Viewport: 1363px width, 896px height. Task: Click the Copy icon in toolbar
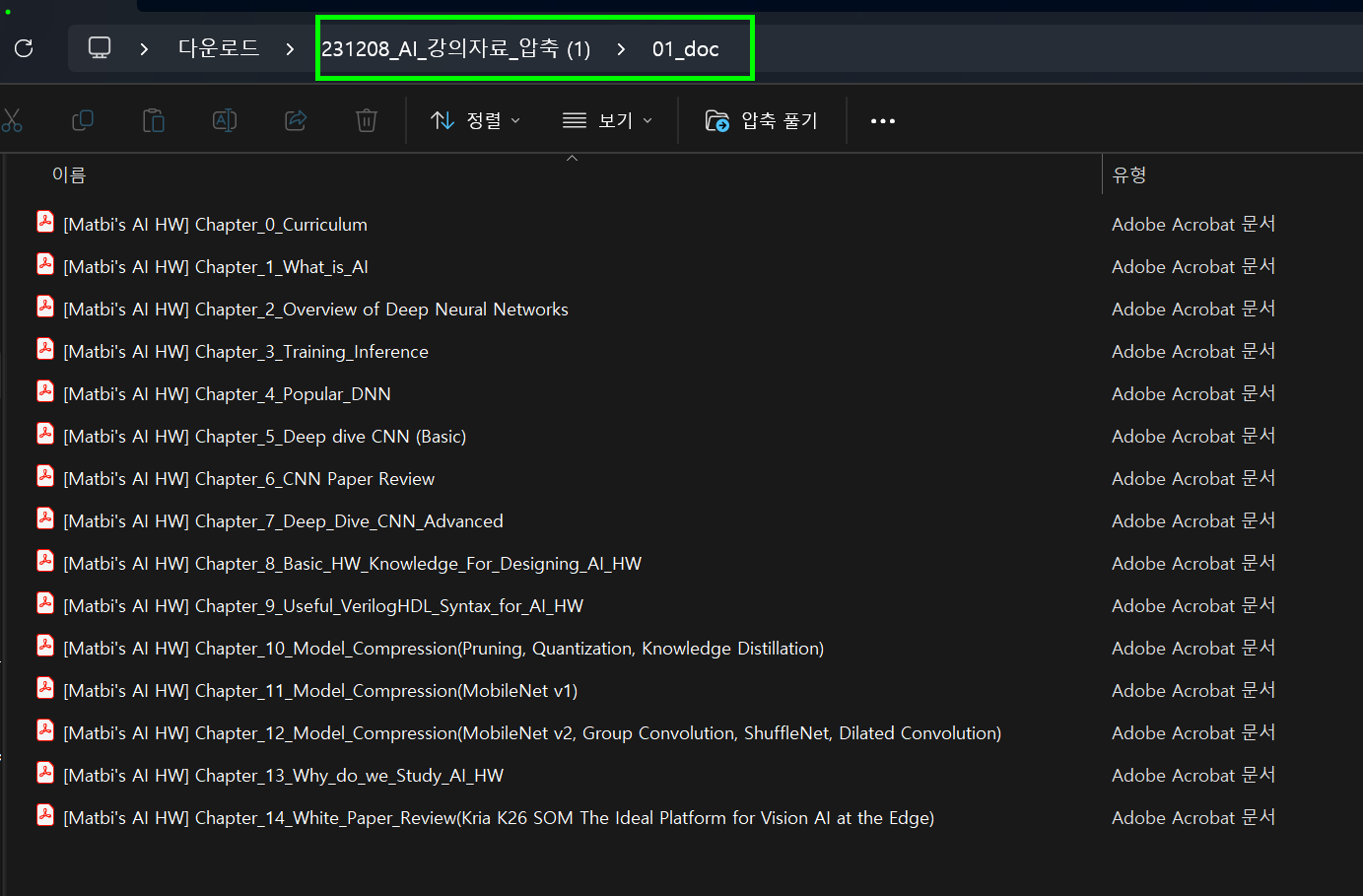tap(83, 120)
